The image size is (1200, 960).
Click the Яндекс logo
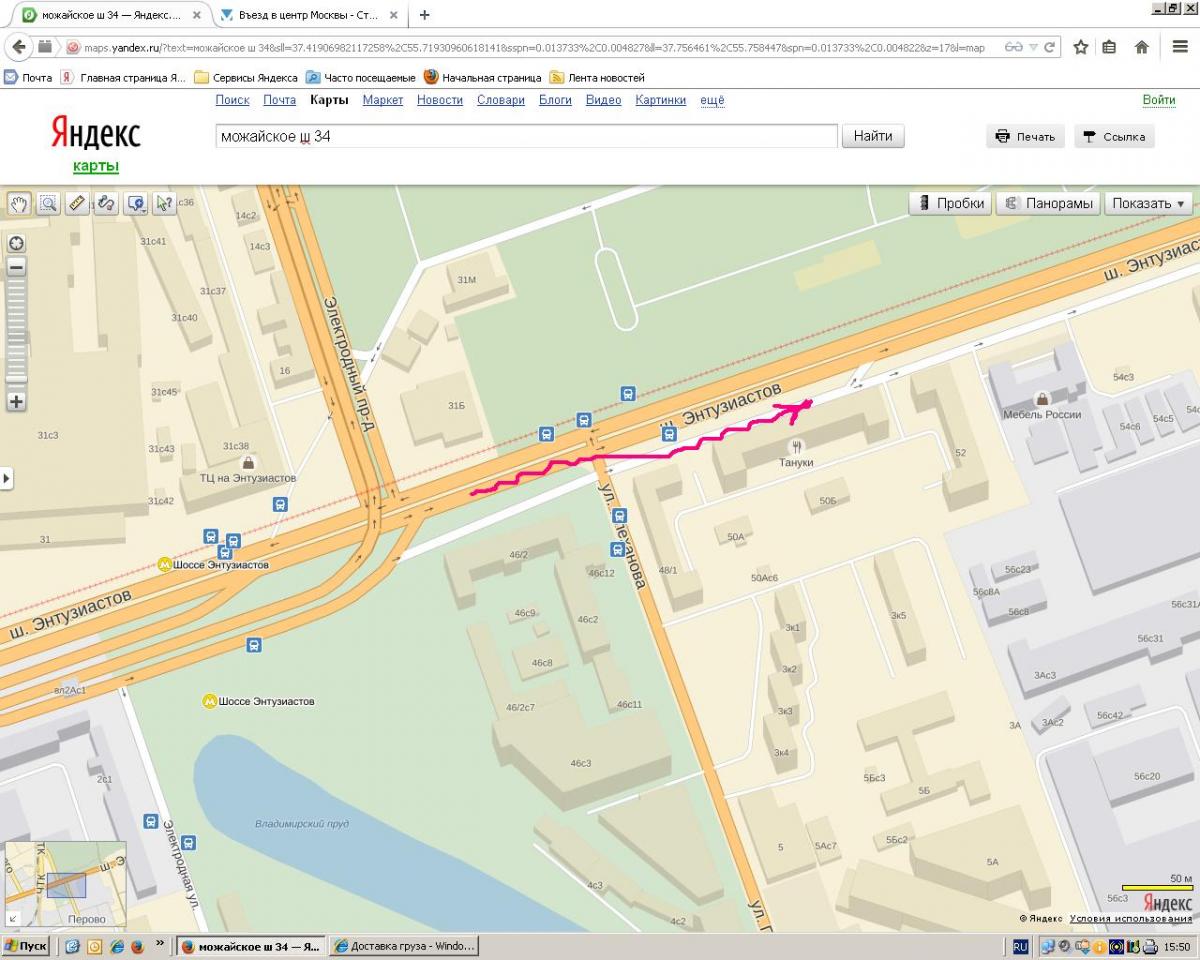pyautogui.click(x=96, y=133)
